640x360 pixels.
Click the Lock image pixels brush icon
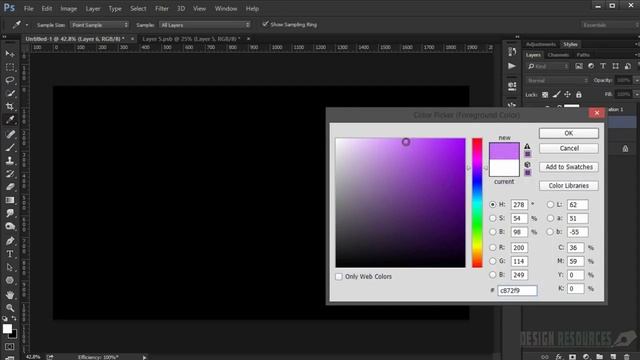pyautogui.click(x=556, y=95)
